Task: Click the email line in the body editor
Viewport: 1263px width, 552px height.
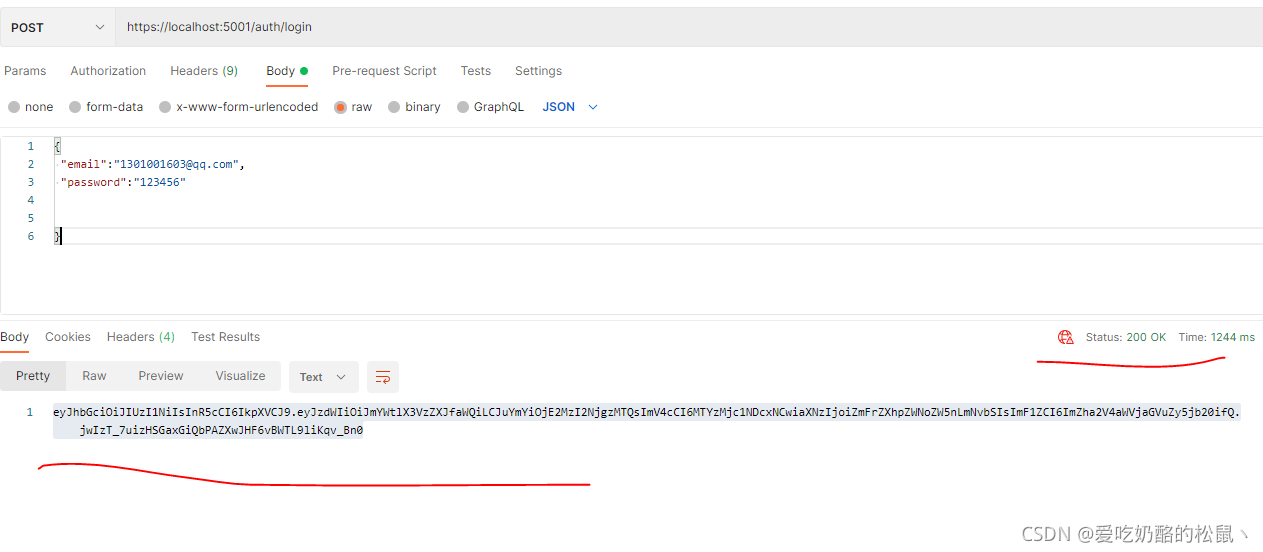Action: click(x=152, y=164)
